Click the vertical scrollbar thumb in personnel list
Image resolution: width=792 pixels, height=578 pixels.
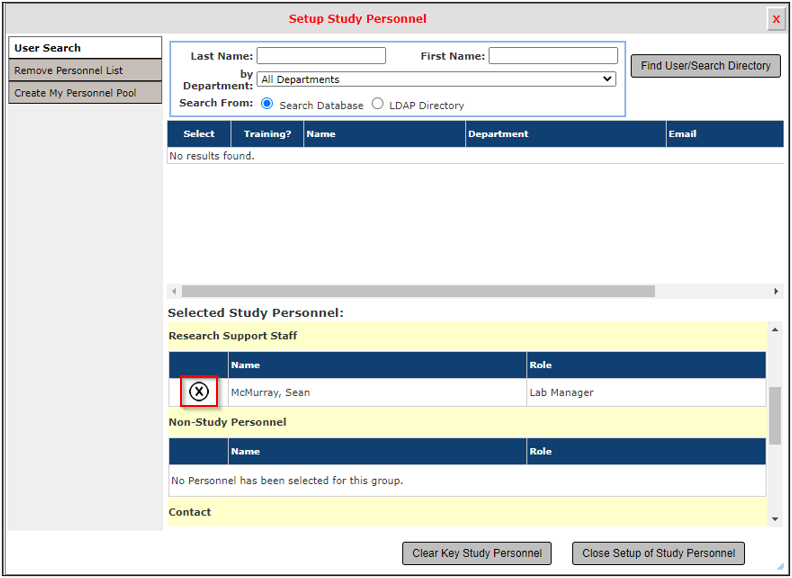click(775, 416)
